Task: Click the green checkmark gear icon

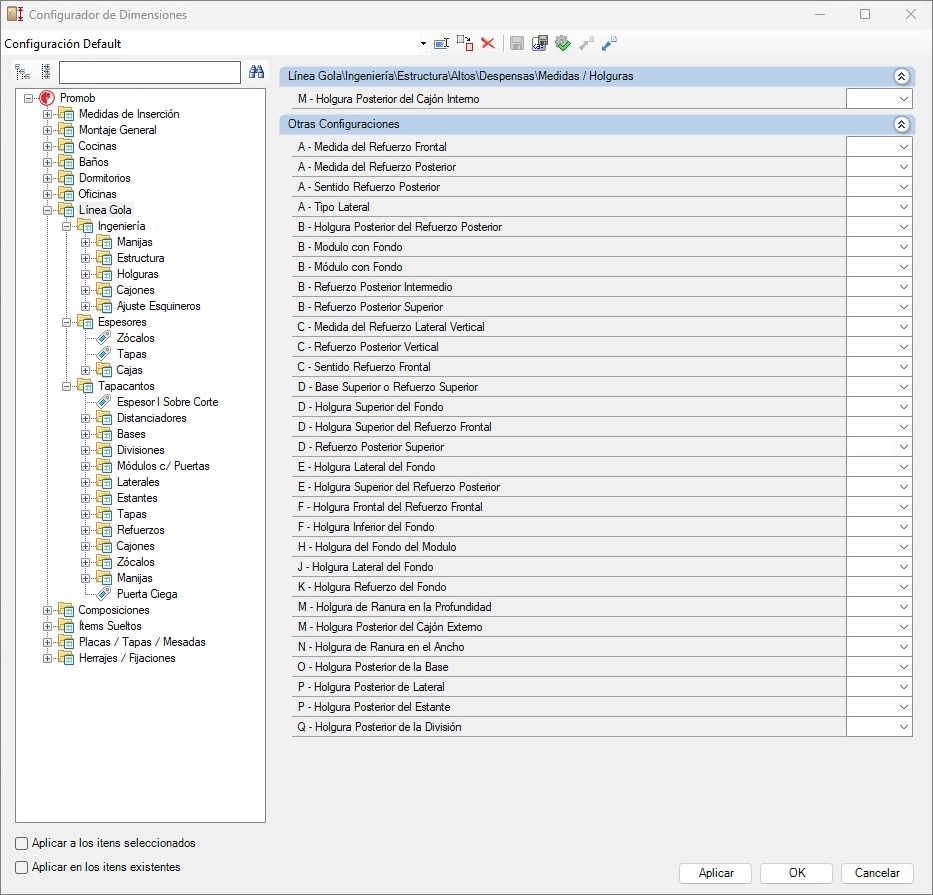Action: pyautogui.click(x=563, y=43)
